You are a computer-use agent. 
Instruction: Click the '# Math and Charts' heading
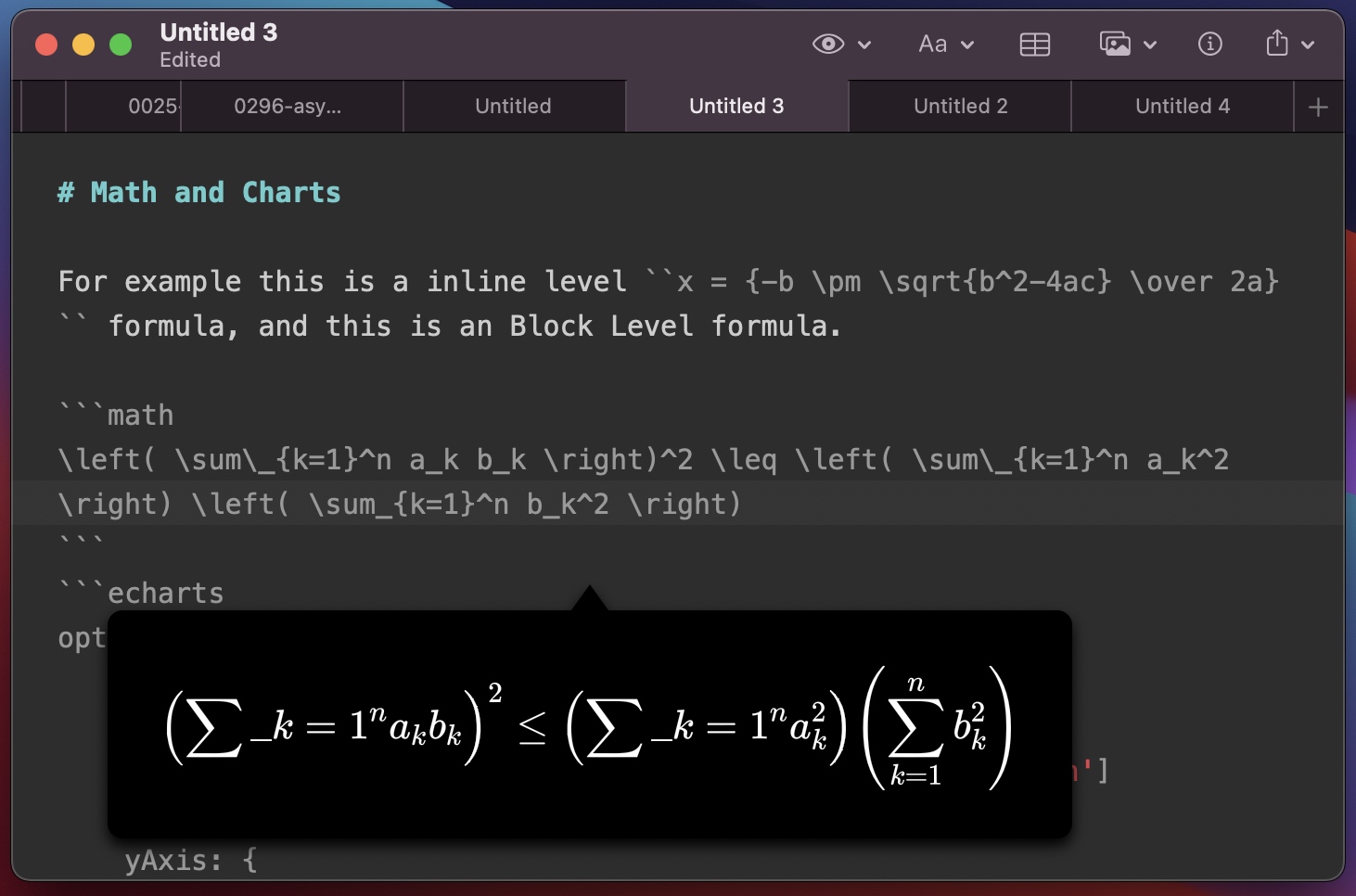click(x=199, y=192)
